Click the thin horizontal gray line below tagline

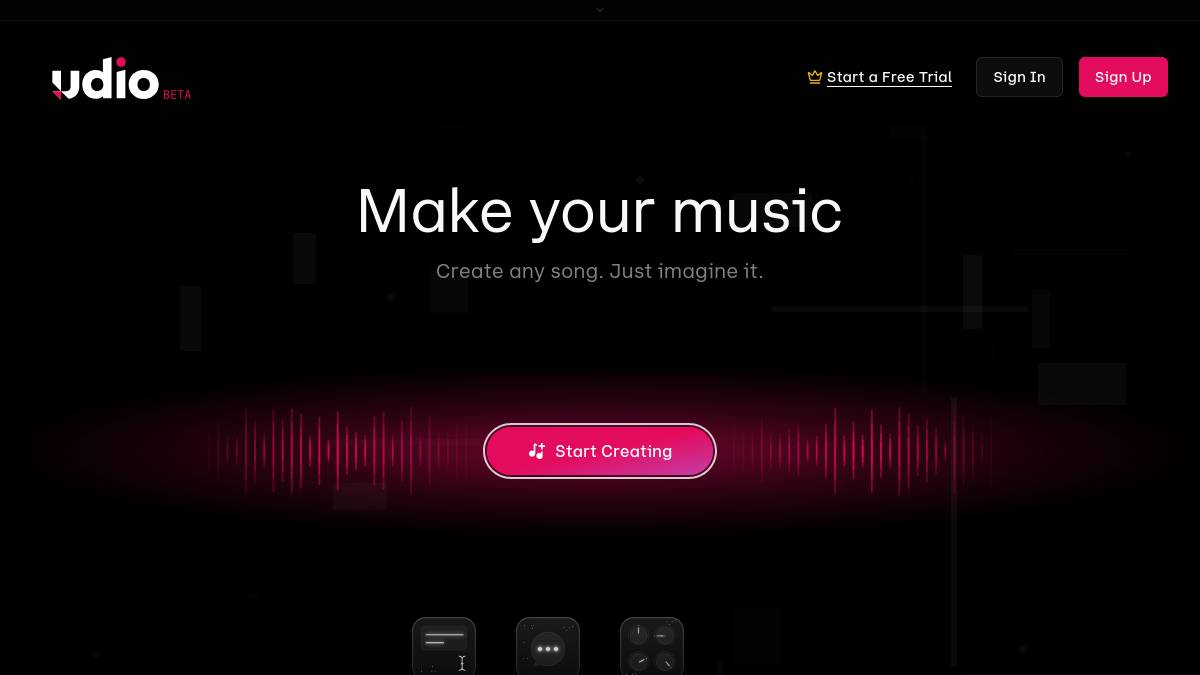click(899, 309)
